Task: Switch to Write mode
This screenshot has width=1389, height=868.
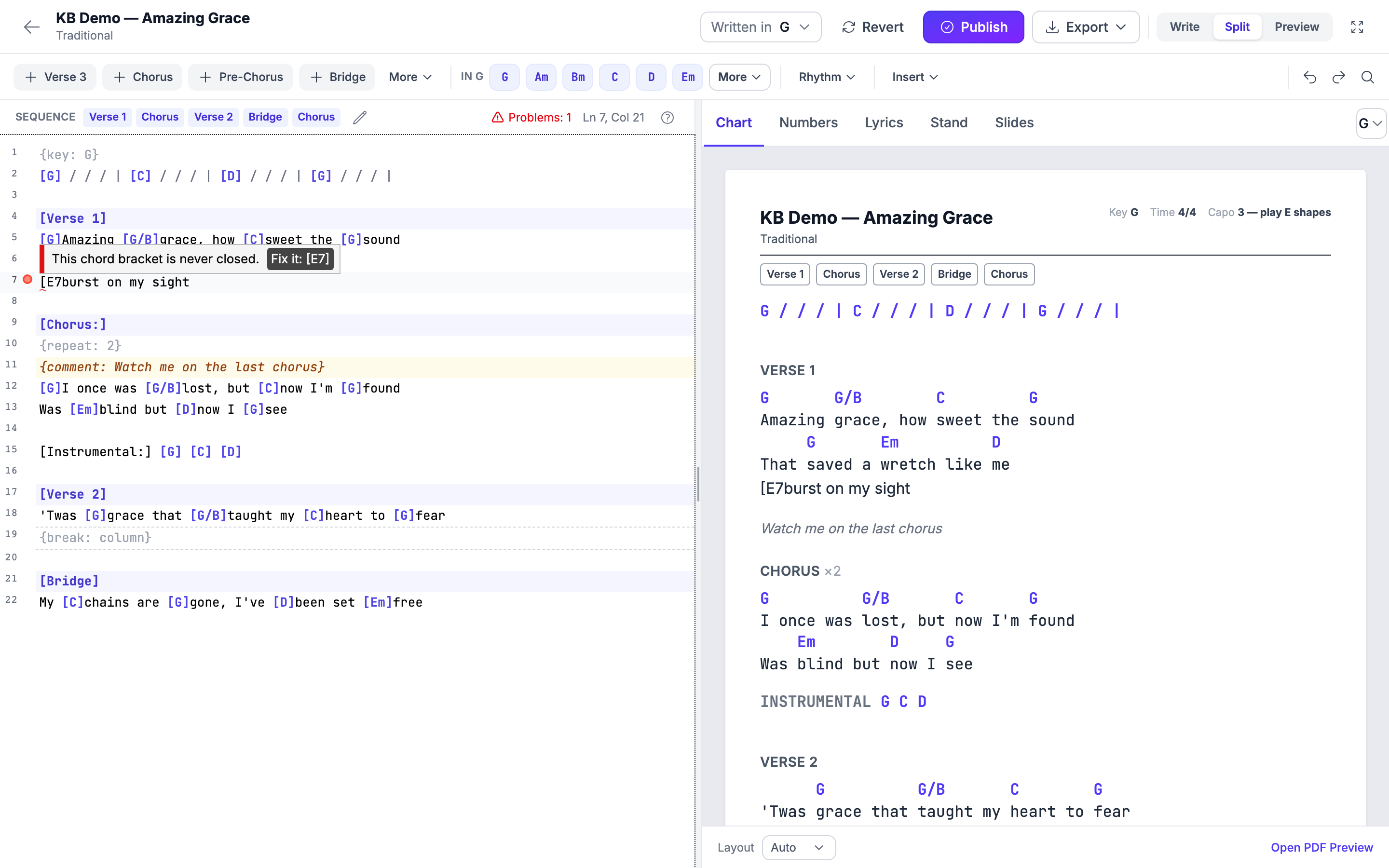Action: tap(1185, 27)
